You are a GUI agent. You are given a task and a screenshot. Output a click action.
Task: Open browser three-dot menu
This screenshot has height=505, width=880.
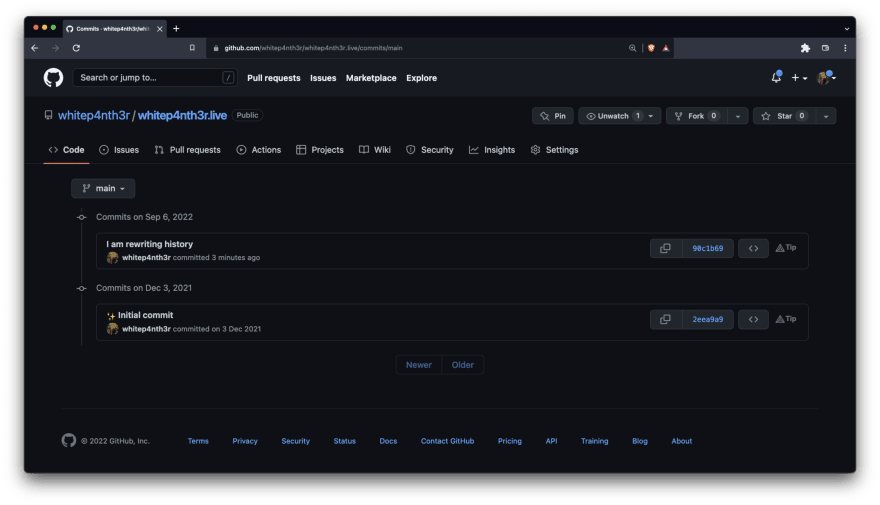(845, 48)
